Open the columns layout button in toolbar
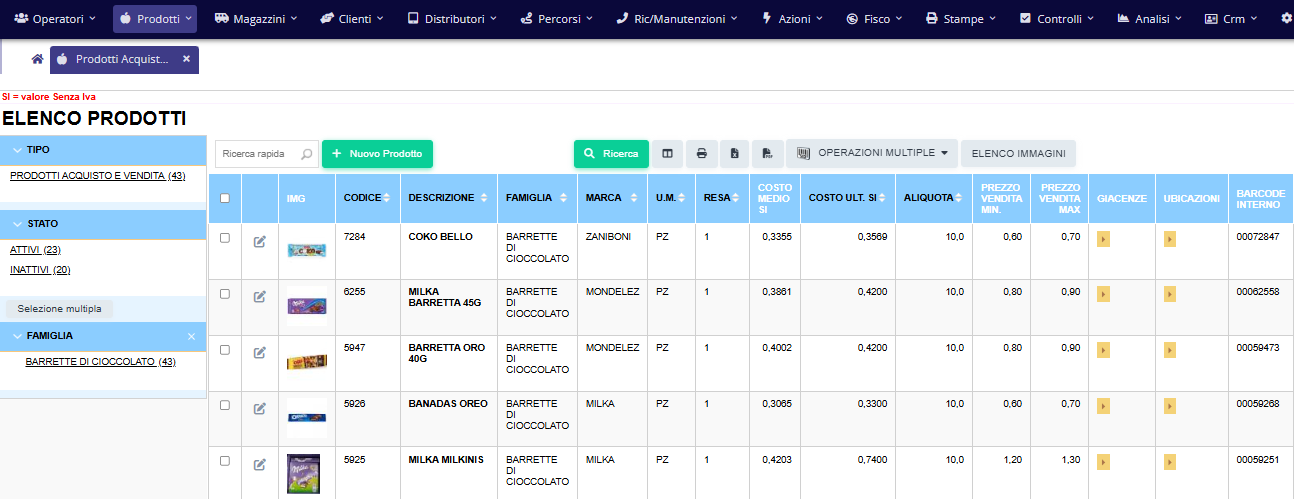This screenshot has height=499, width=1294. (x=667, y=154)
